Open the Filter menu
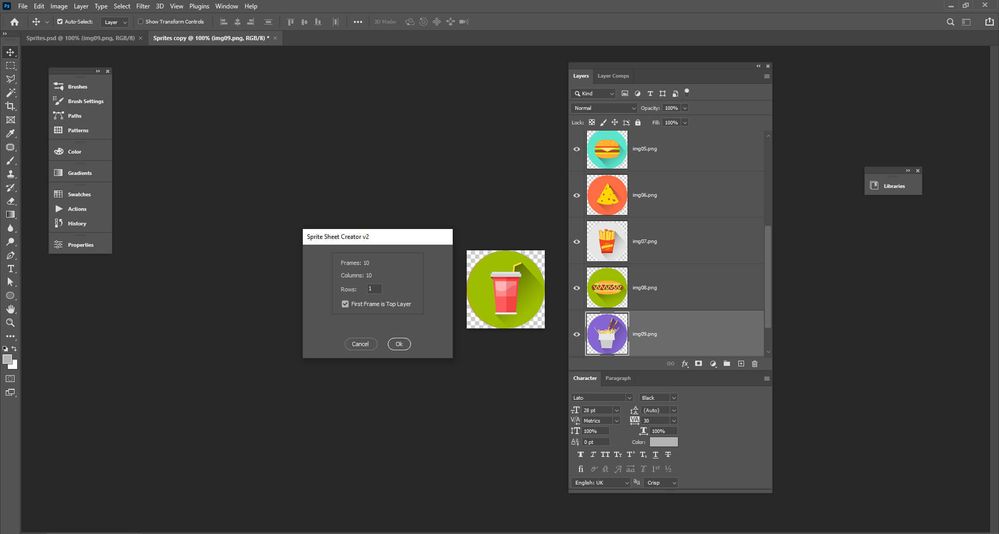 click(x=143, y=6)
